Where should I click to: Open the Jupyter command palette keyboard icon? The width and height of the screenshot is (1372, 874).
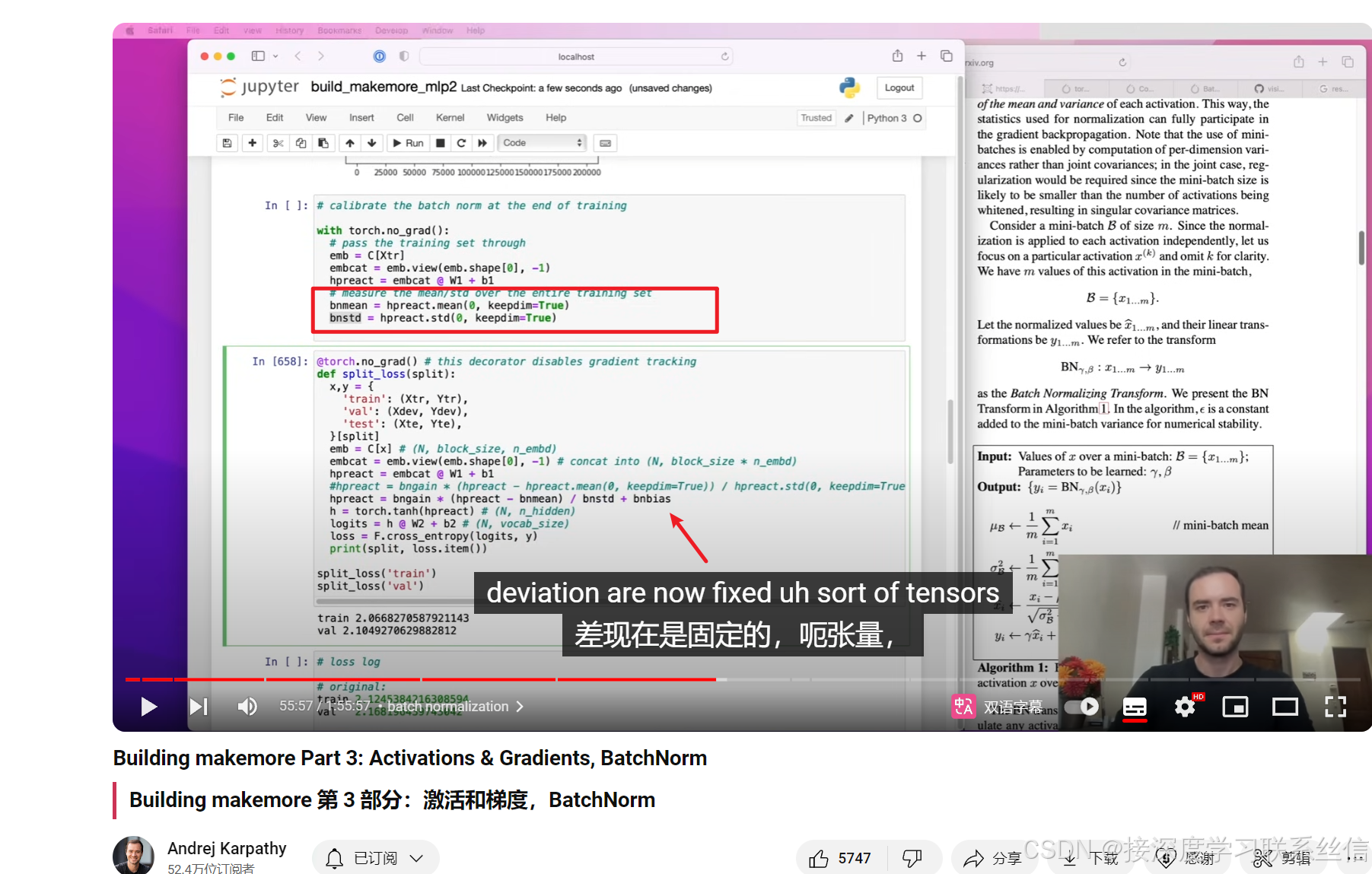tap(605, 143)
